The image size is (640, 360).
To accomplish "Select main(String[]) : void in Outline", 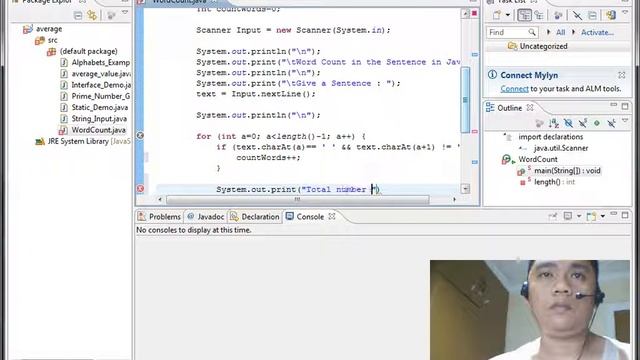I will (x=567, y=171).
